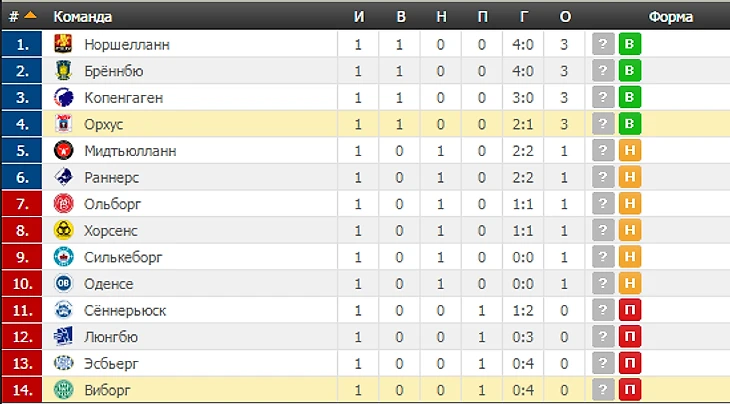
Task: Click the green В form badge for Орхус
Action: coord(630,124)
